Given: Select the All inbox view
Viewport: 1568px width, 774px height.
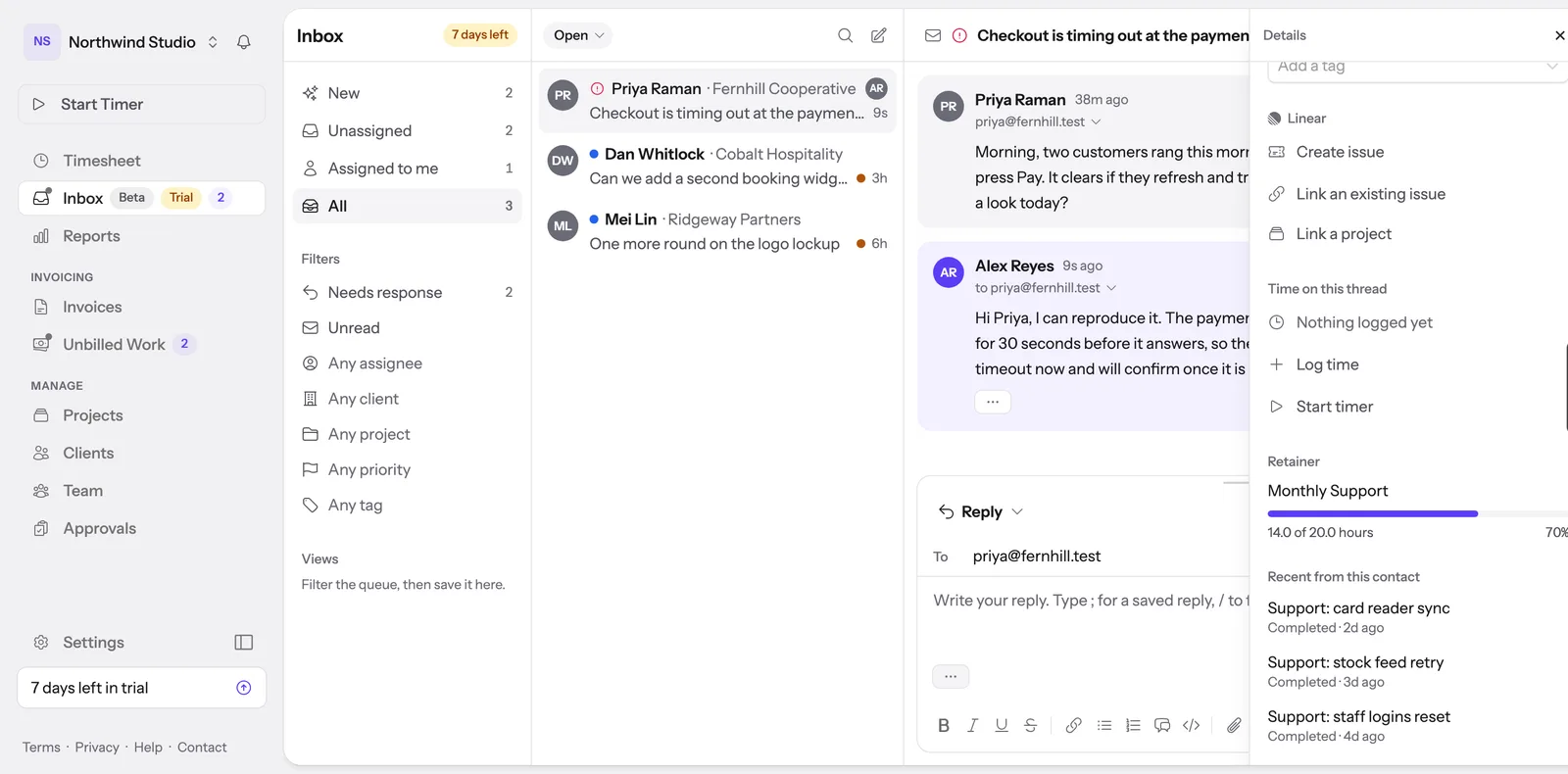Looking at the screenshot, I should pyautogui.click(x=407, y=206).
